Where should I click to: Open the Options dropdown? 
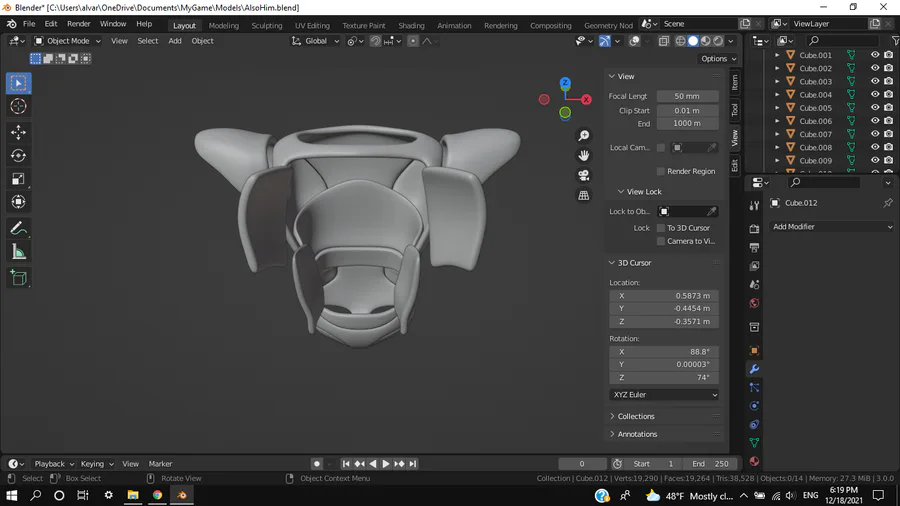(x=718, y=59)
